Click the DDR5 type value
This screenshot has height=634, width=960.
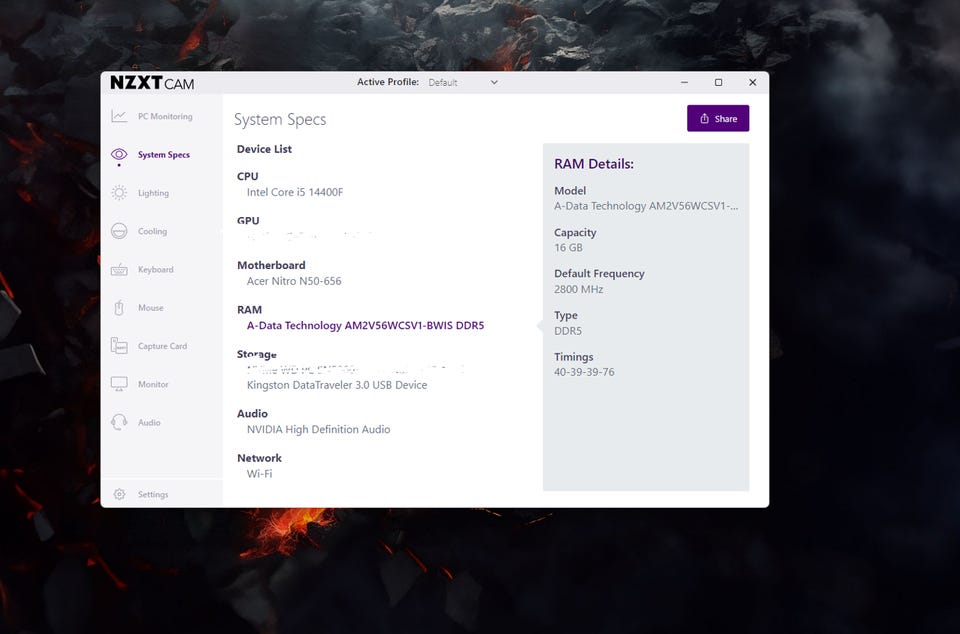(x=568, y=331)
